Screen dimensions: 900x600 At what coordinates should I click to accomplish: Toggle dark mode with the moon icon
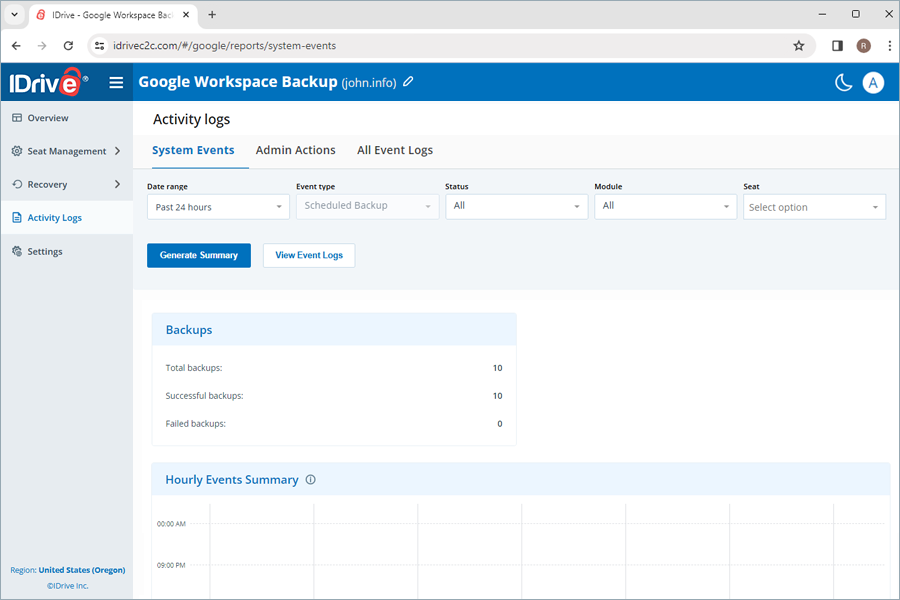(x=843, y=83)
